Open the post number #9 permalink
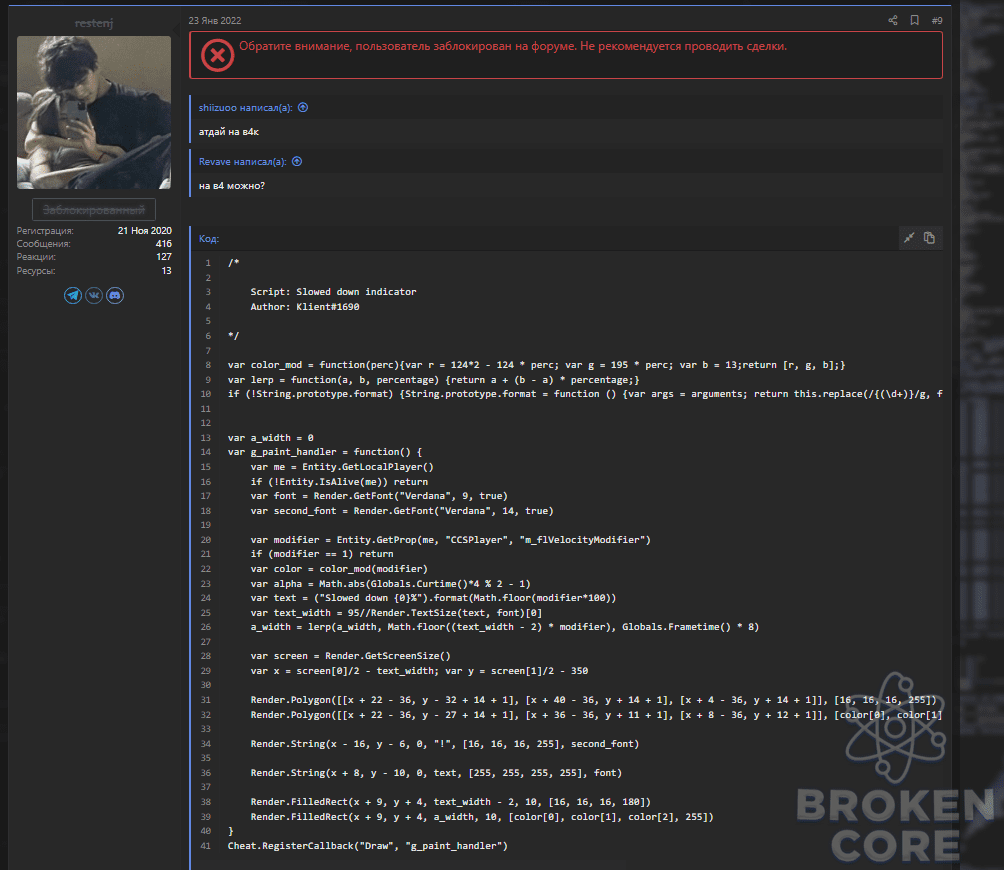 [937, 20]
